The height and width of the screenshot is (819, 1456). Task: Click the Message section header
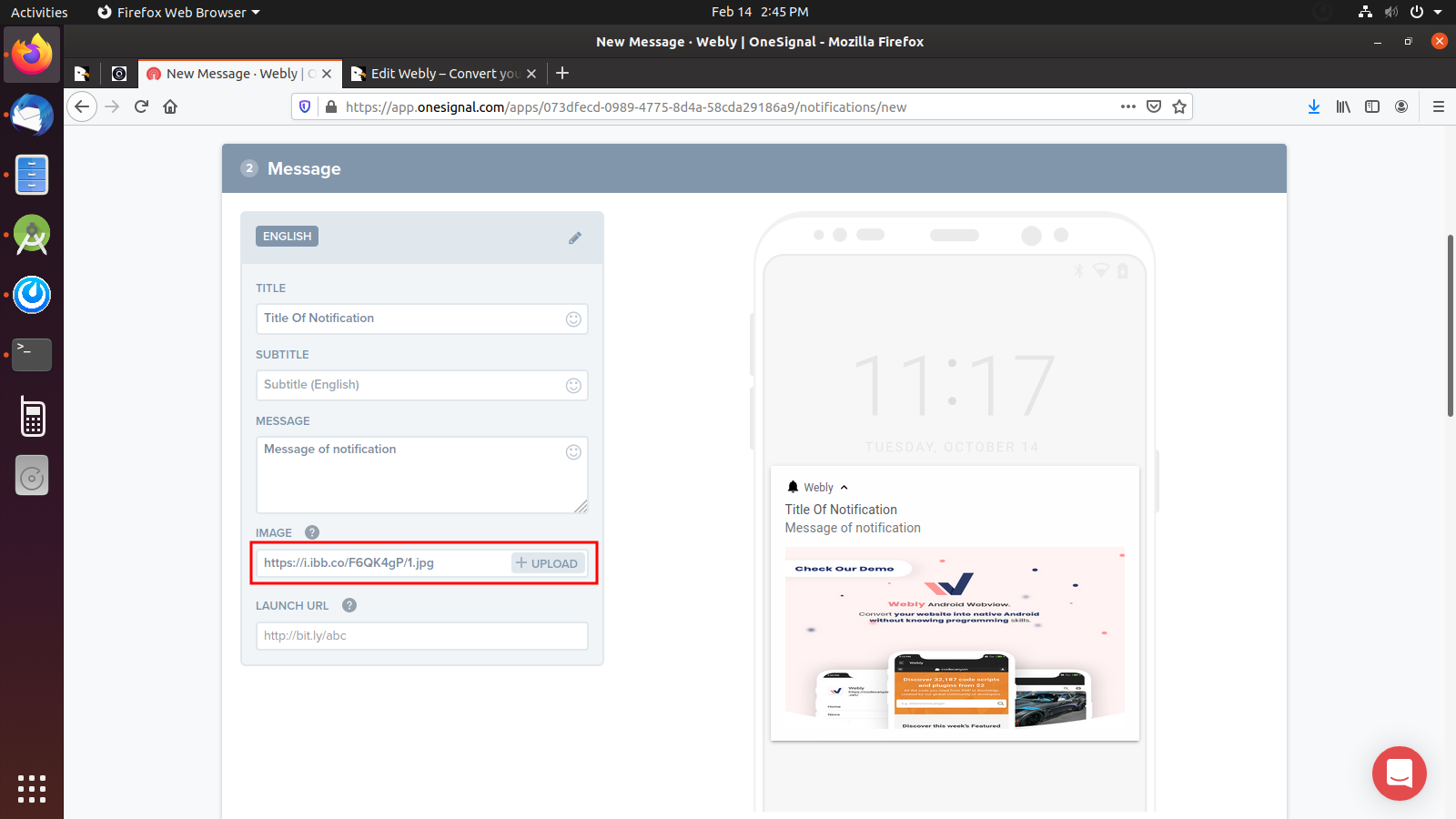(x=754, y=168)
